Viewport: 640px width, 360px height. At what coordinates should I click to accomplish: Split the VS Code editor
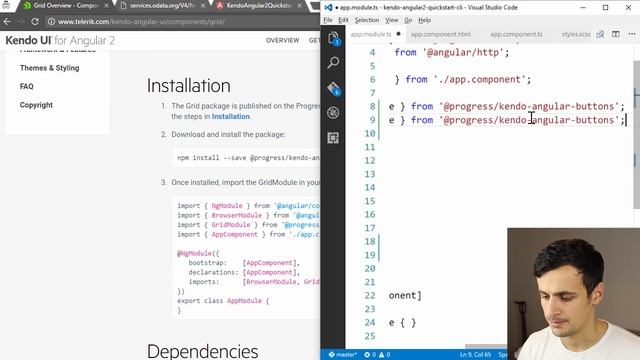(616, 34)
